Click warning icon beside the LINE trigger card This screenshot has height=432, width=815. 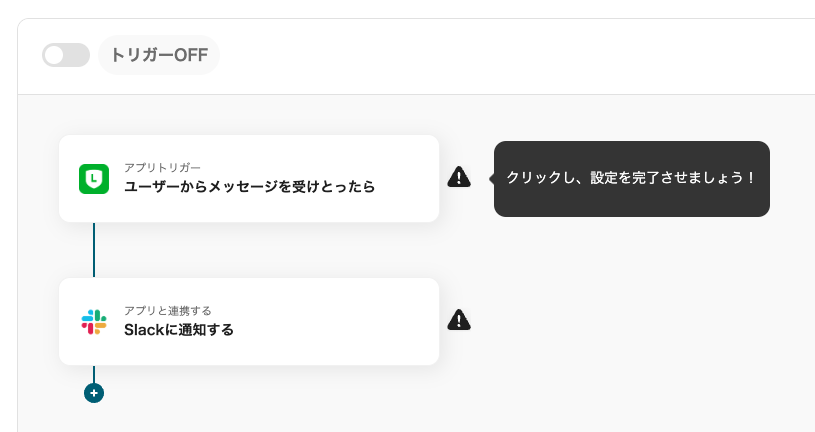click(x=459, y=177)
